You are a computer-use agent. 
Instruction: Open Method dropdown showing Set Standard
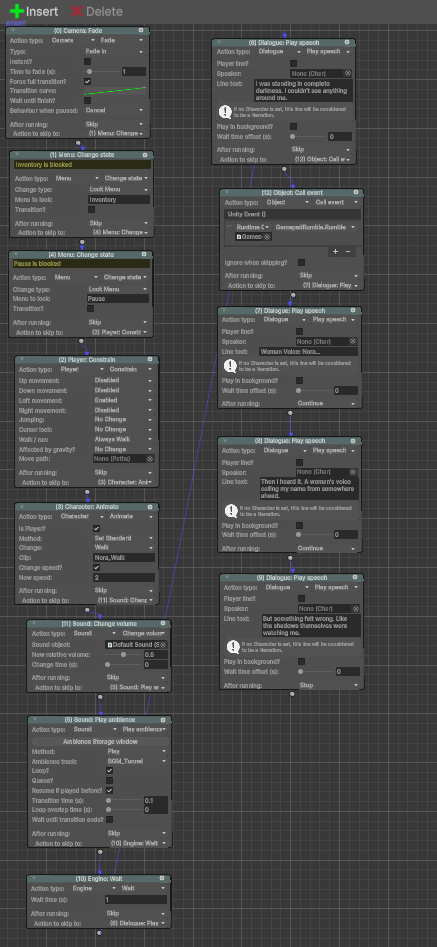click(x=124, y=538)
